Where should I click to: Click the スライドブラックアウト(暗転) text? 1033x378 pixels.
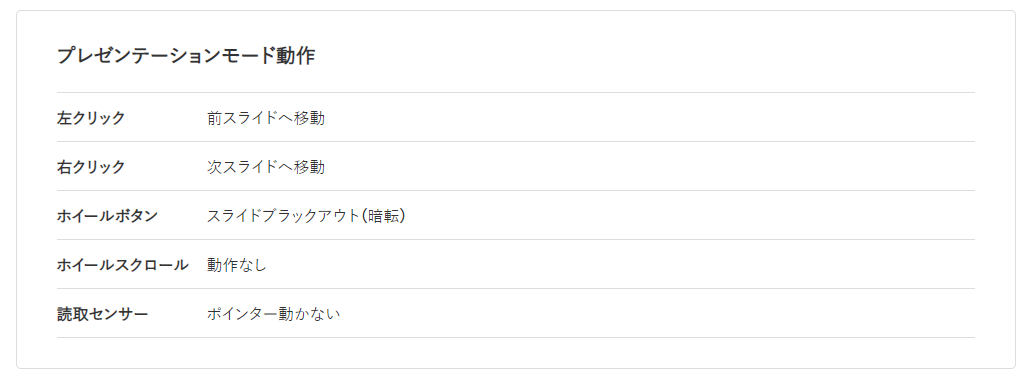click(306, 216)
